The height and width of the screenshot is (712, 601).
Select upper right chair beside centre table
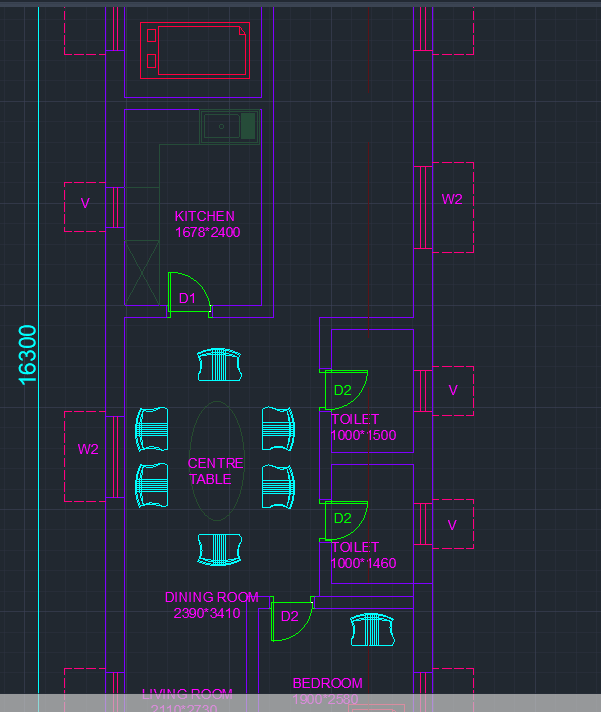tap(278, 429)
